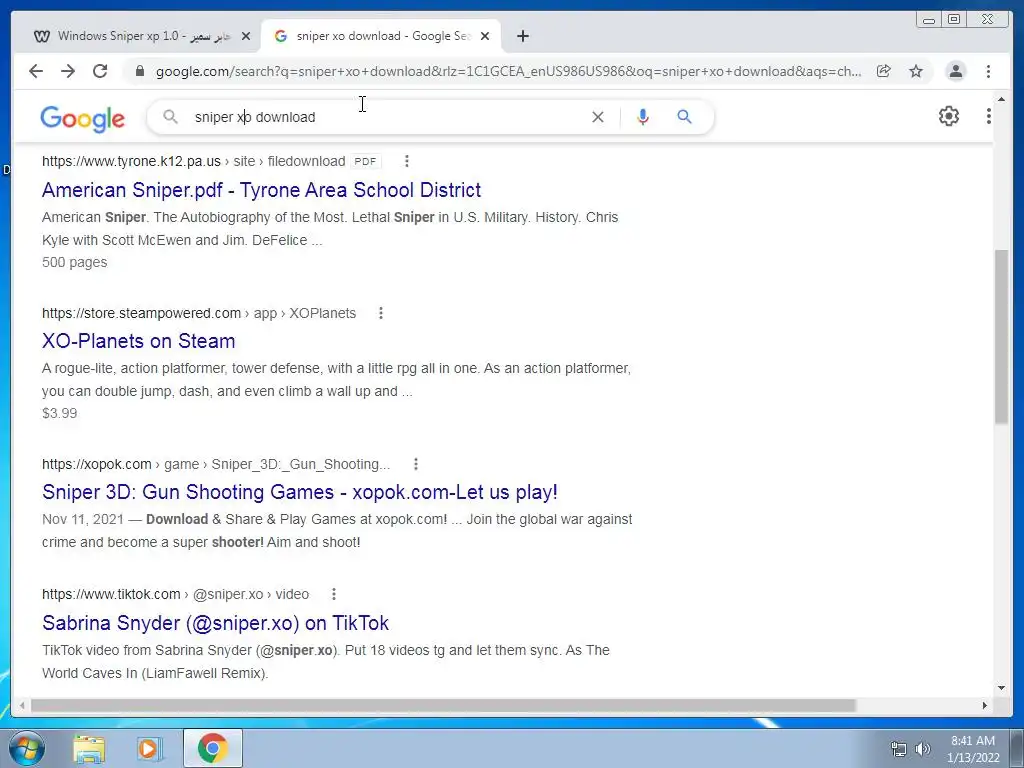Open the taskbar clock and date

coord(973,749)
